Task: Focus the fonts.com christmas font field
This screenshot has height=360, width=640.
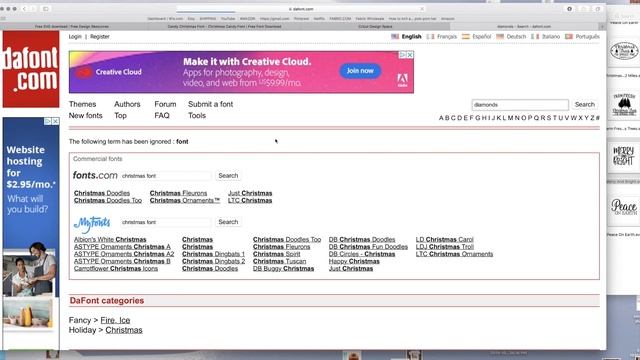Action: click(x=166, y=176)
